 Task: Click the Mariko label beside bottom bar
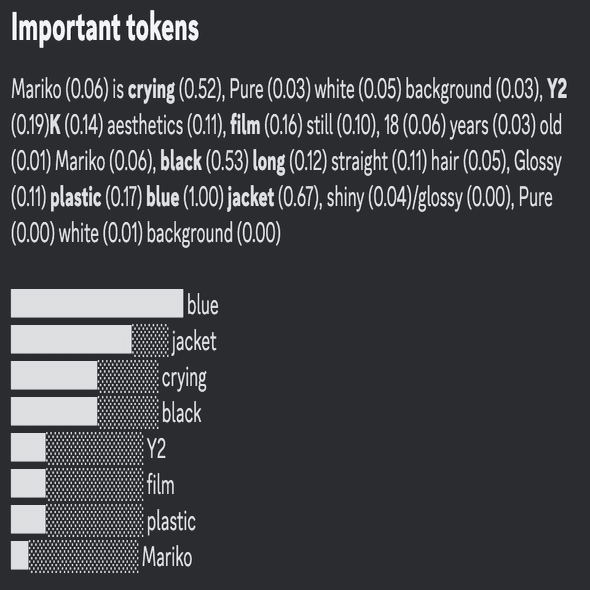167,557
